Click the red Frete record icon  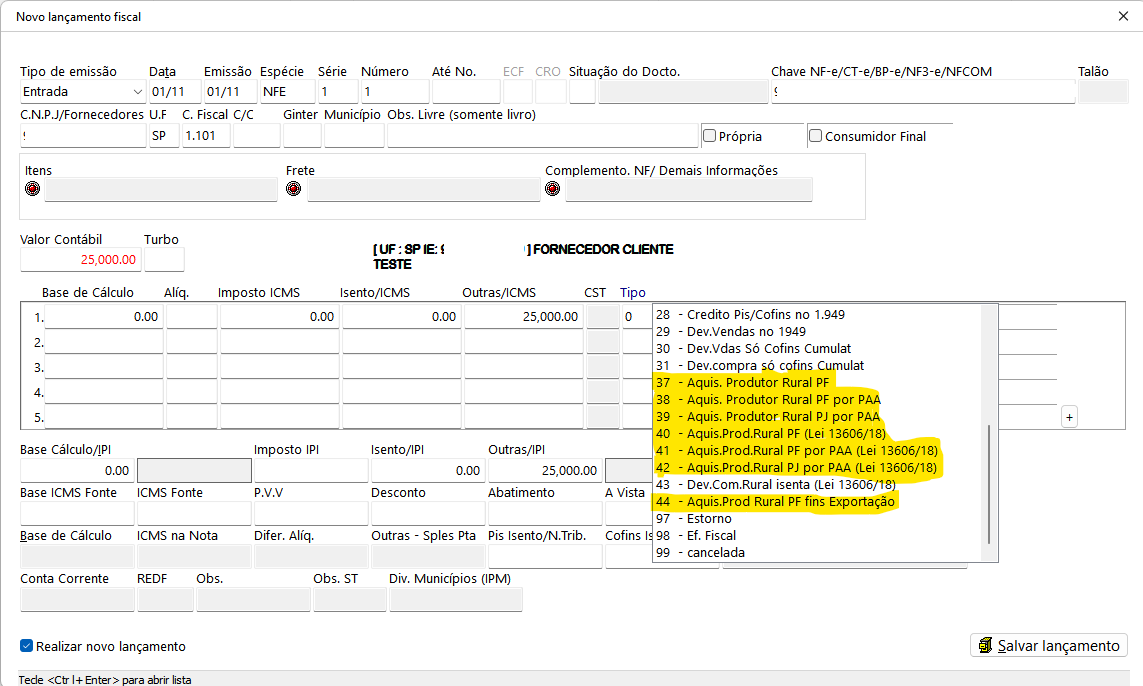tap(293, 189)
